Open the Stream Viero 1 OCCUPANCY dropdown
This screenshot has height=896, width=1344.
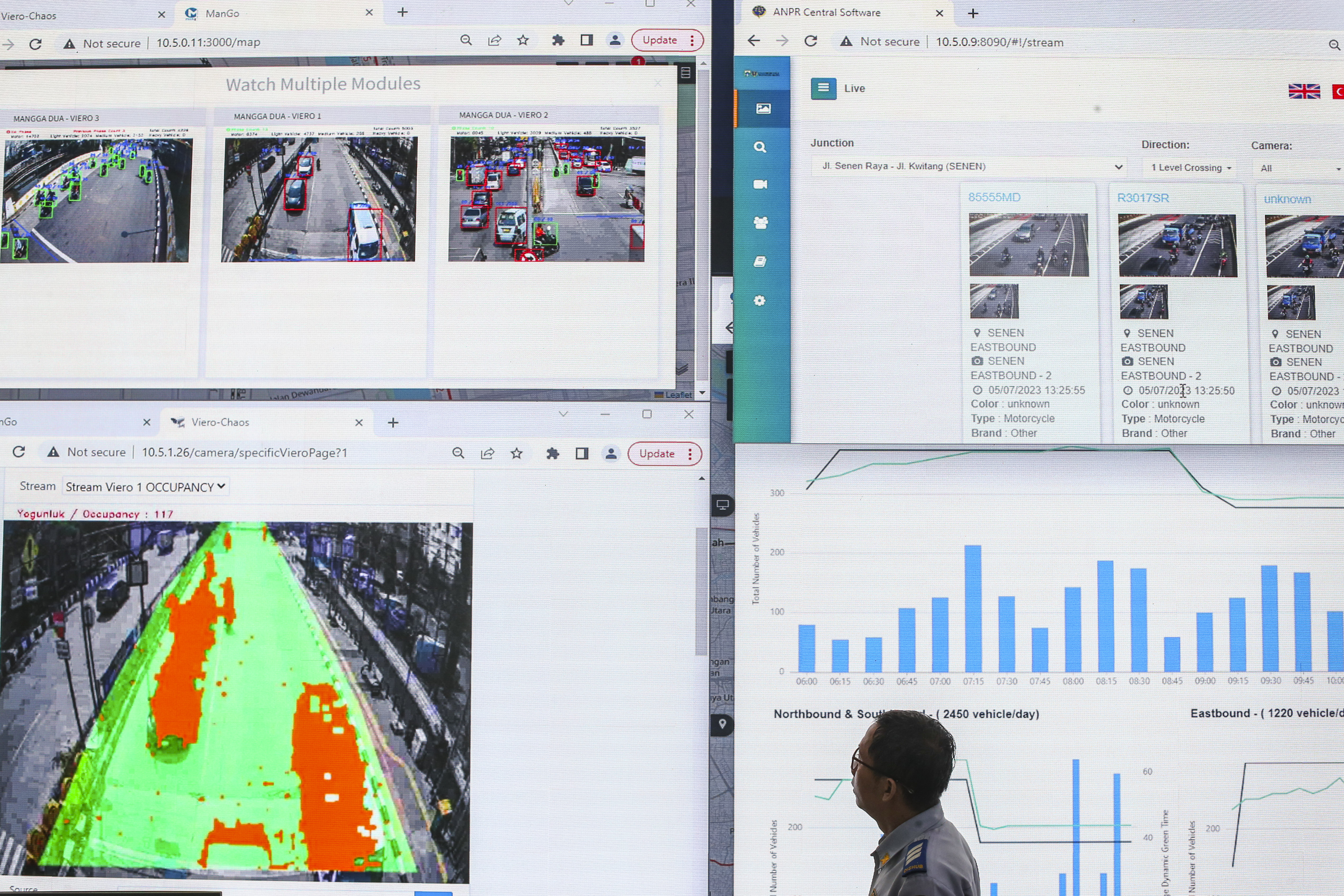point(145,487)
